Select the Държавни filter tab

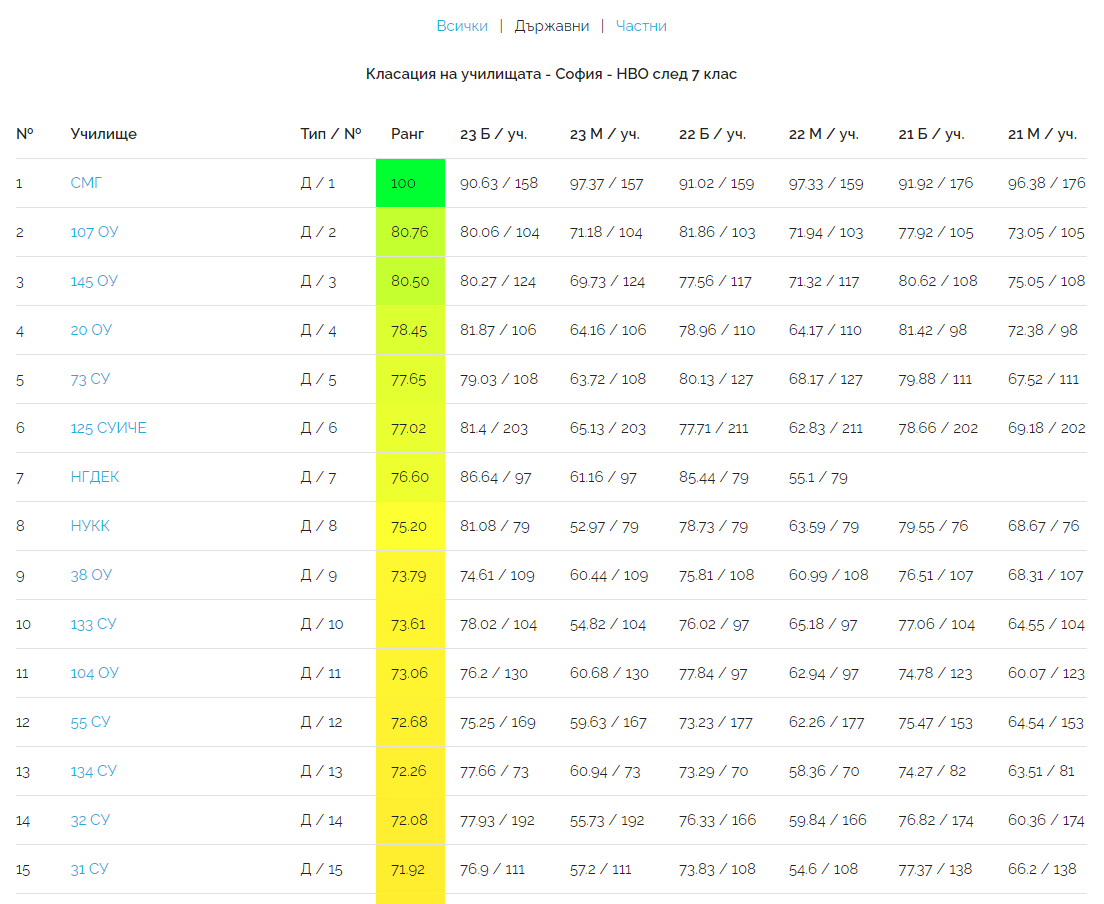click(552, 26)
